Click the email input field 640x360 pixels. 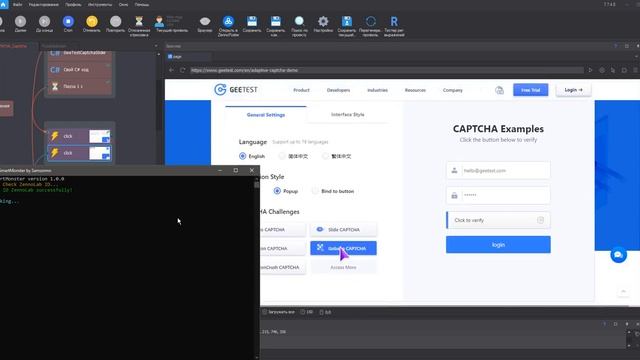point(498,171)
